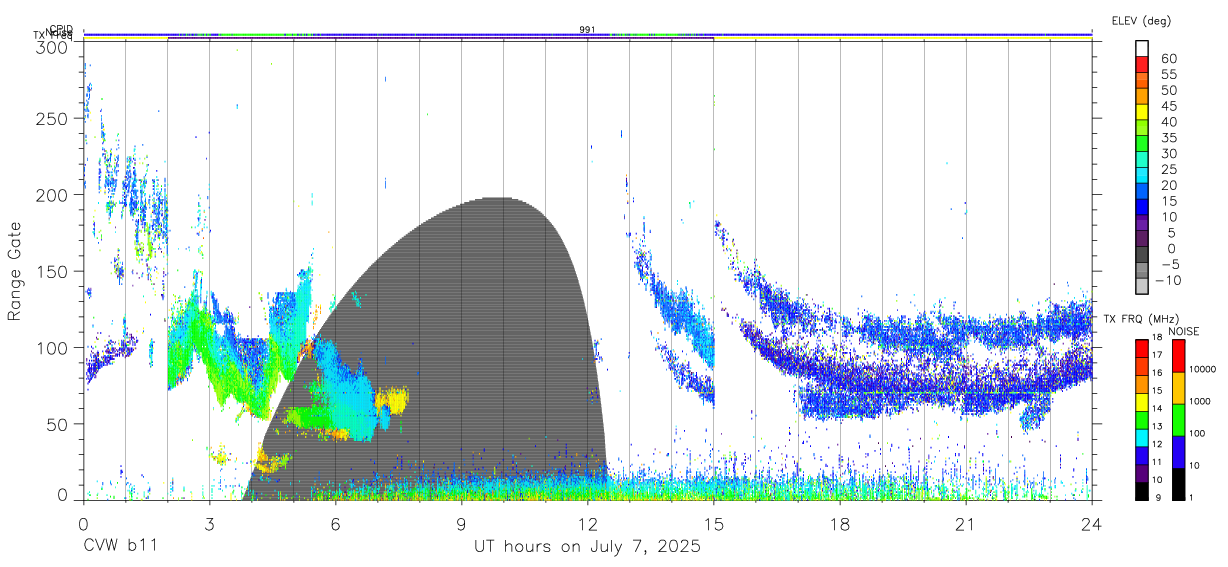Viewport: 1228px width, 567px height.
Task: Select the white top swatch above 60 degrees
Action: click(1142, 49)
